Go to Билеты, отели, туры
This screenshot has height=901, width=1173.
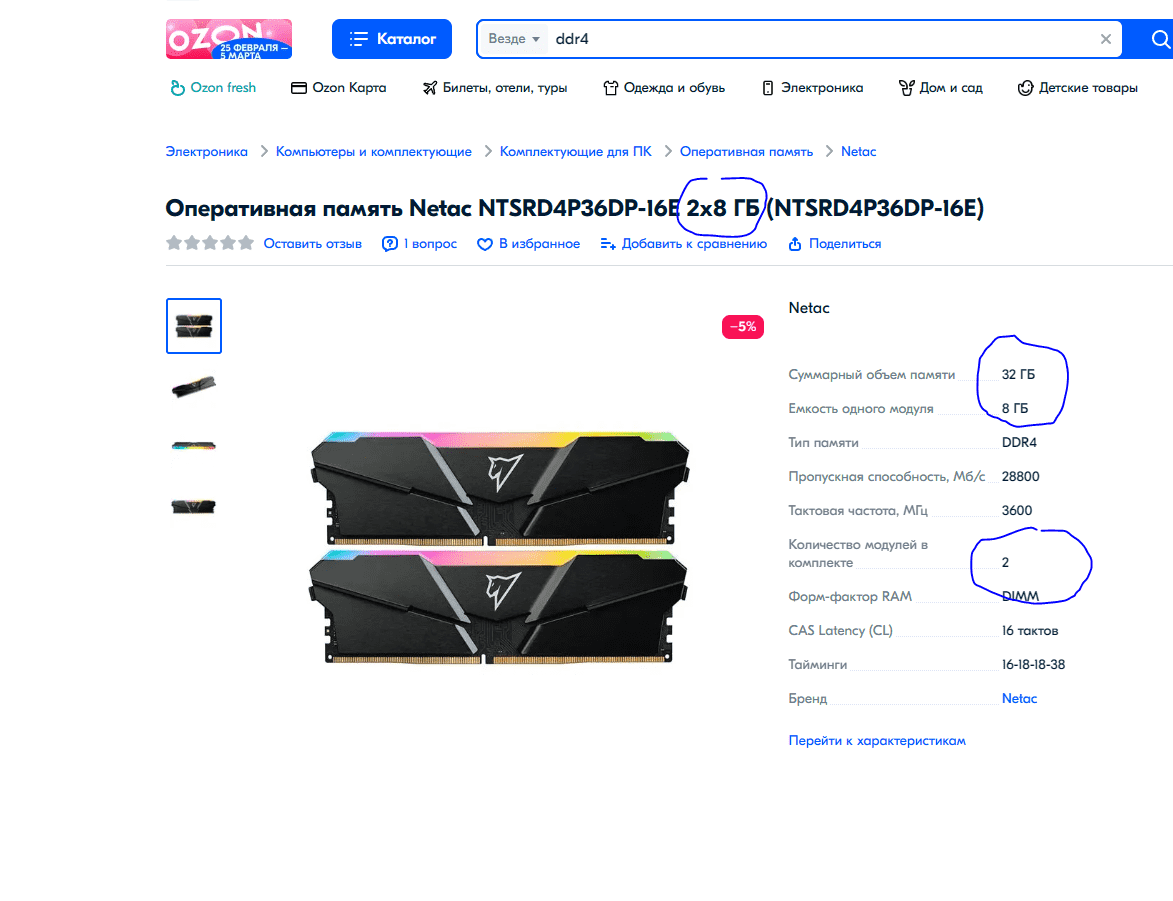coord(494,88)
